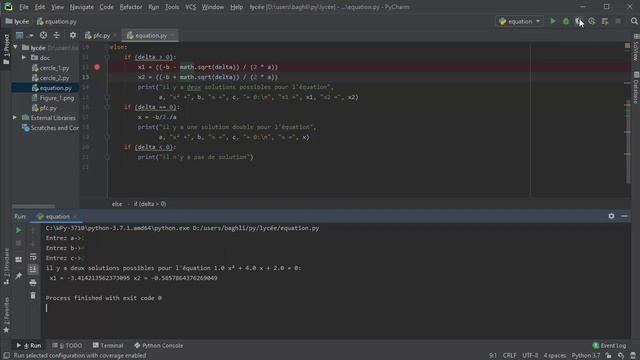
Task: Click the Stop square in the top toolbar
Action: point(618,21)
